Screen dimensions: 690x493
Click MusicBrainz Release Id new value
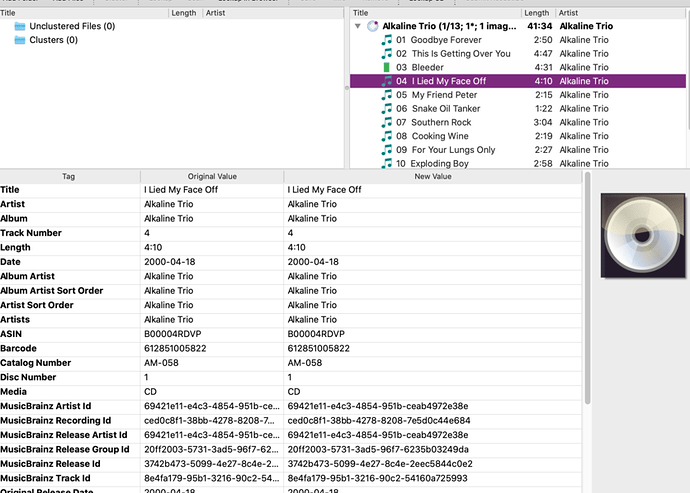380,464
